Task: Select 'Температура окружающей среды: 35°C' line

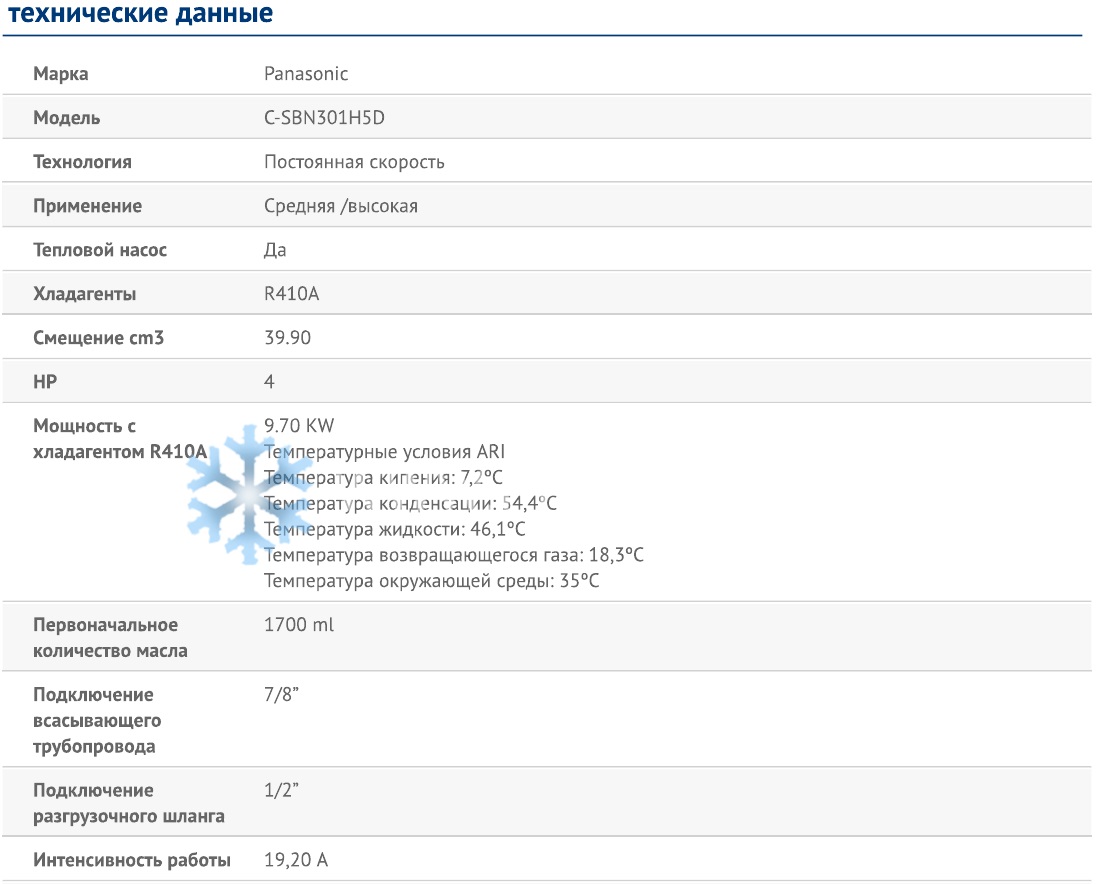Action: (432, 581)
